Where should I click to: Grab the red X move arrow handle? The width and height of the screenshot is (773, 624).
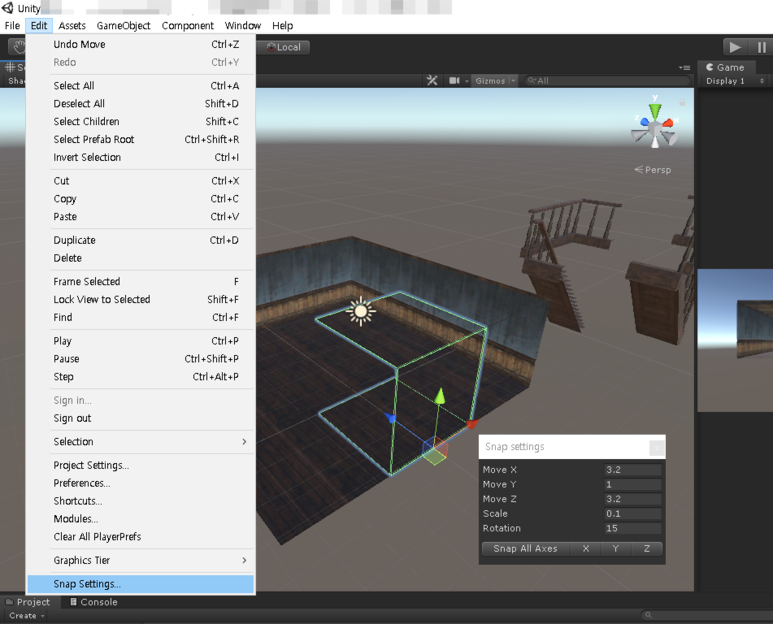[472, 424]
